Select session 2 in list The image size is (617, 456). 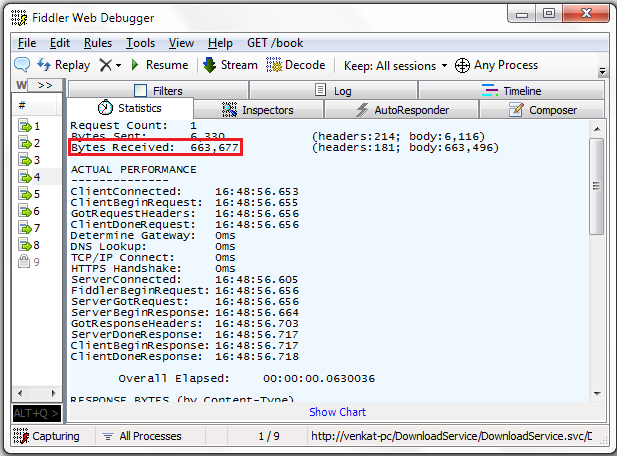(x=36, y=143)
